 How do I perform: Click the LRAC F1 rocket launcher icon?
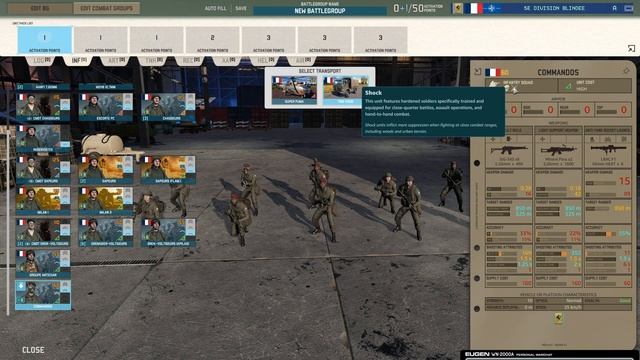[x=608, y=149]
